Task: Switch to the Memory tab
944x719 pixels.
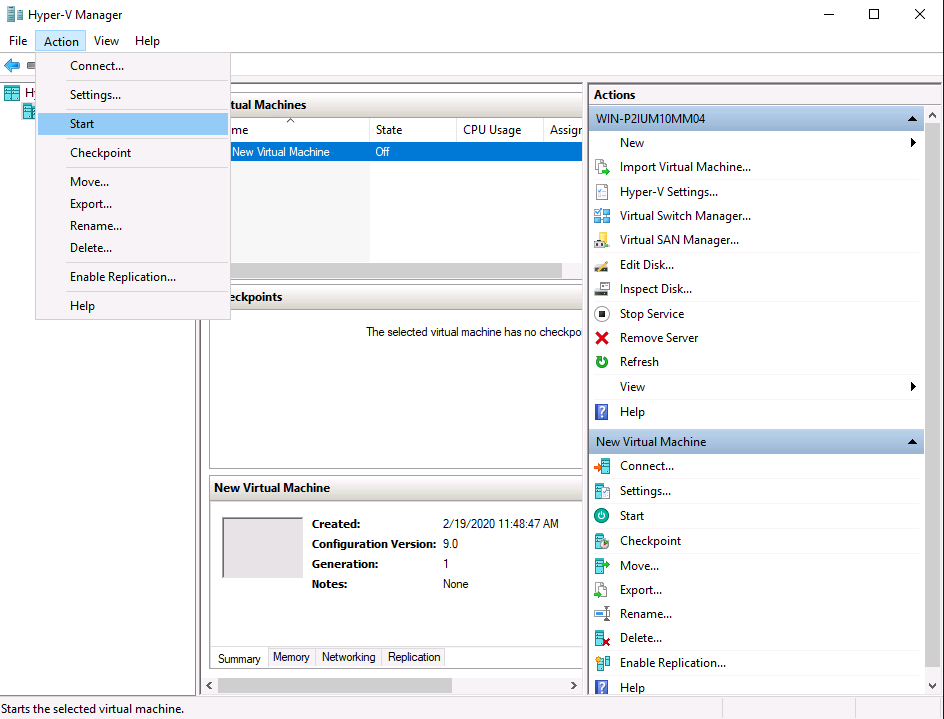Action: tap(291, 657)
